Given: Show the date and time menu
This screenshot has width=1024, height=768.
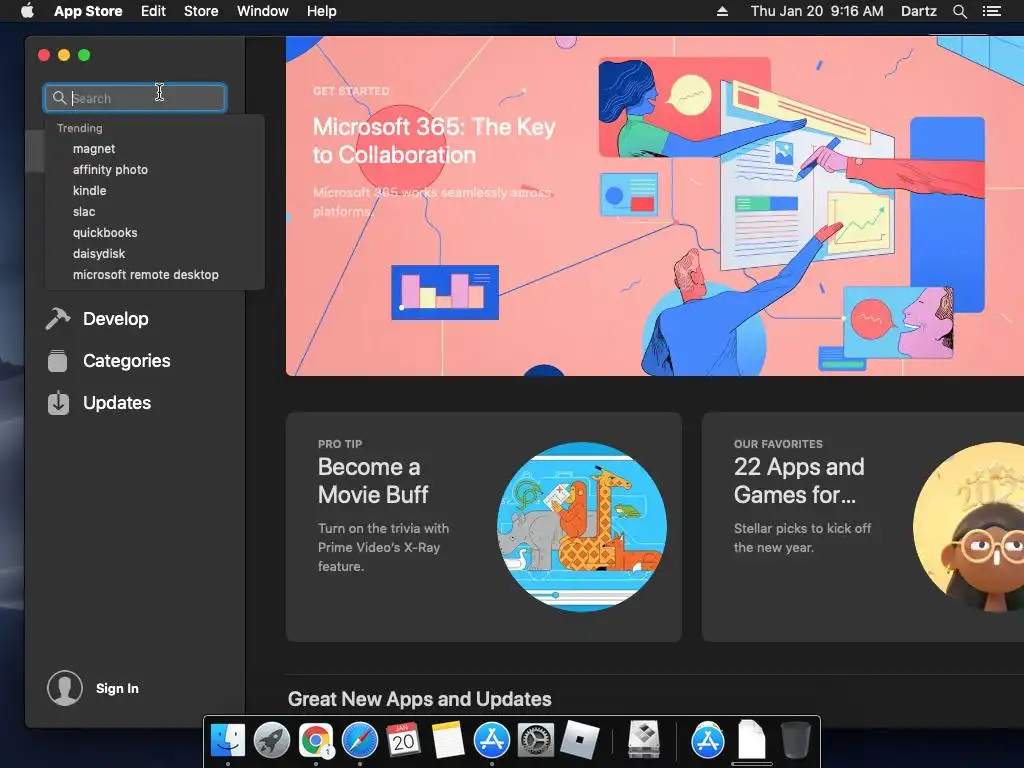Looking at the screenshot, I should pyautogui.click(x=817, y=11).
